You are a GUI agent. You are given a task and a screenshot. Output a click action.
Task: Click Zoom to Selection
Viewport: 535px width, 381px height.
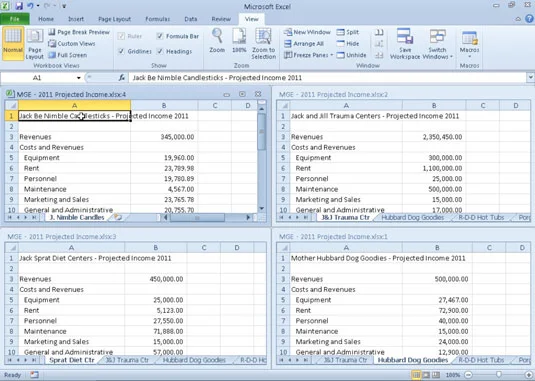[263, 44]
